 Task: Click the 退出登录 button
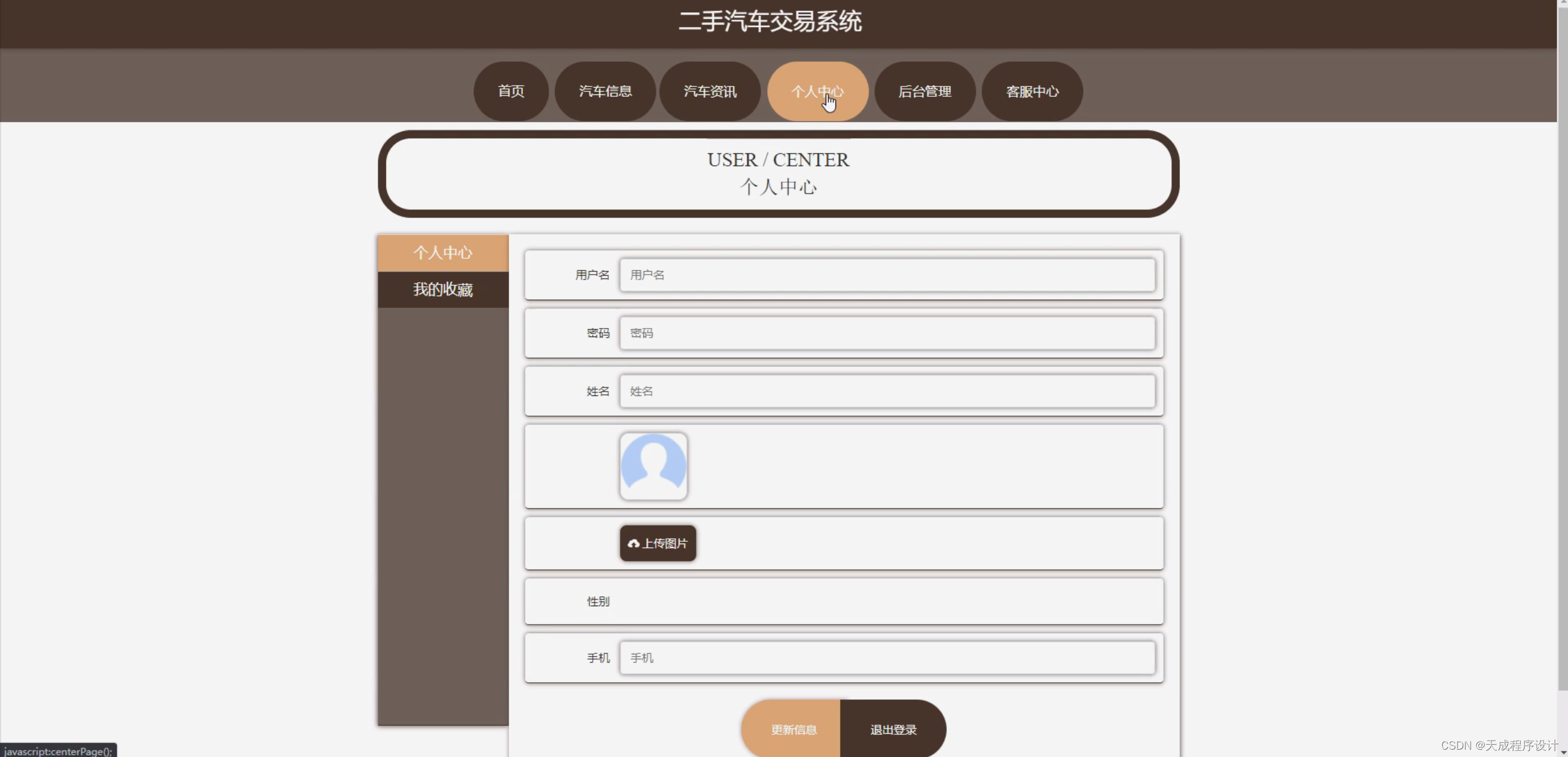[x=893, y=729]
